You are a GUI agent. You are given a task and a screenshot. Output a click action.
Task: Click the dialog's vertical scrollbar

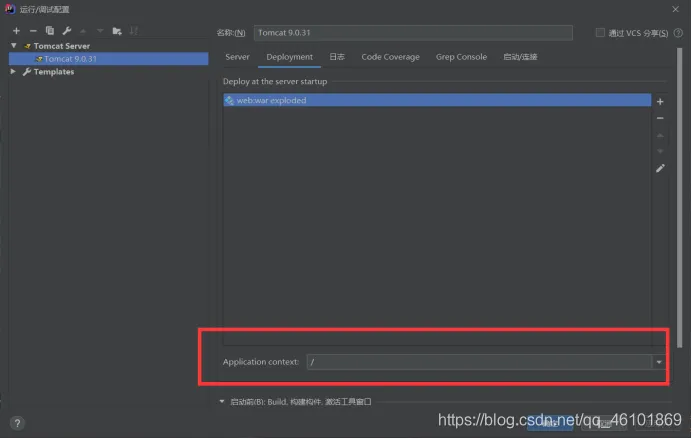(680, 198)
